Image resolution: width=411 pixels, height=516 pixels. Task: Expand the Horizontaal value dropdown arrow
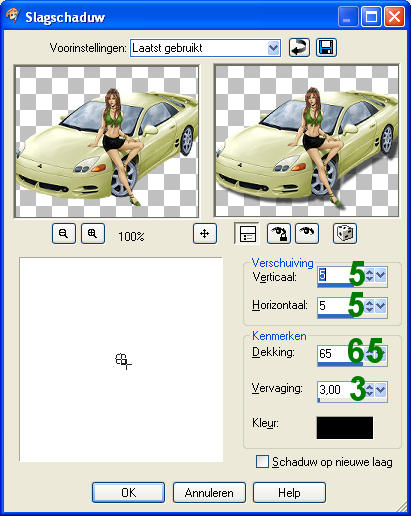tap(380, 305)
